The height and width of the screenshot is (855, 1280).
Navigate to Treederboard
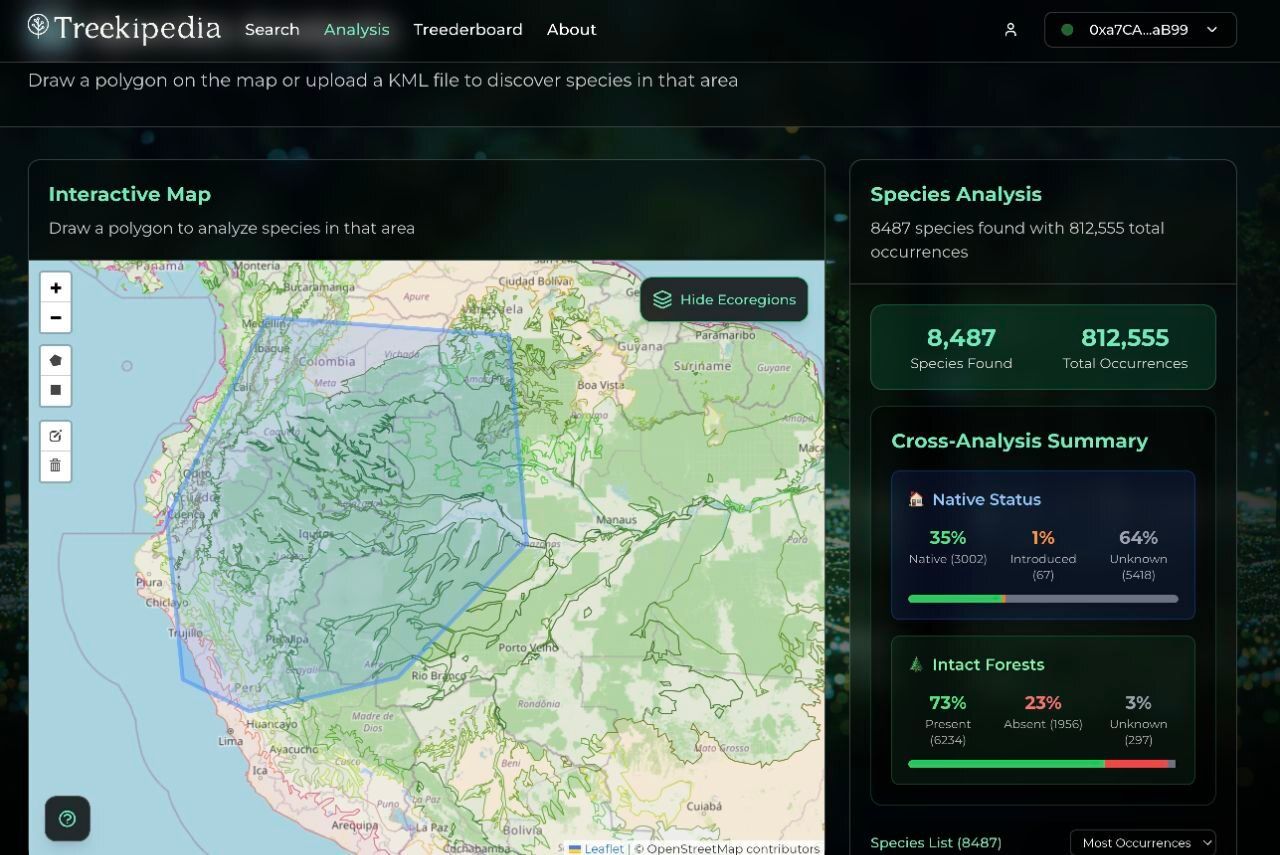click(x=468, y=30)
